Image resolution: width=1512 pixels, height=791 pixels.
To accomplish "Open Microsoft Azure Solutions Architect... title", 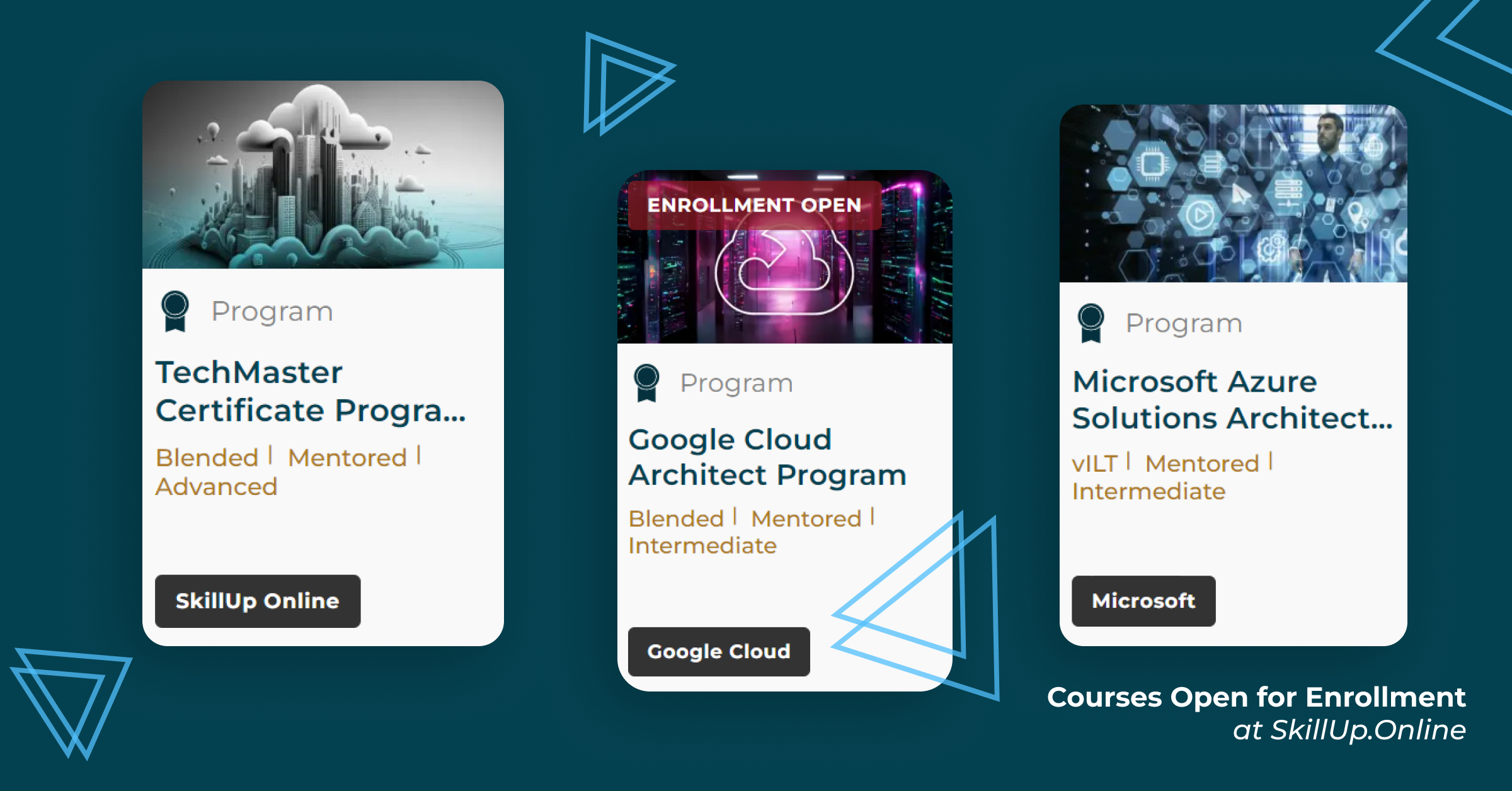I will 1232,400.
